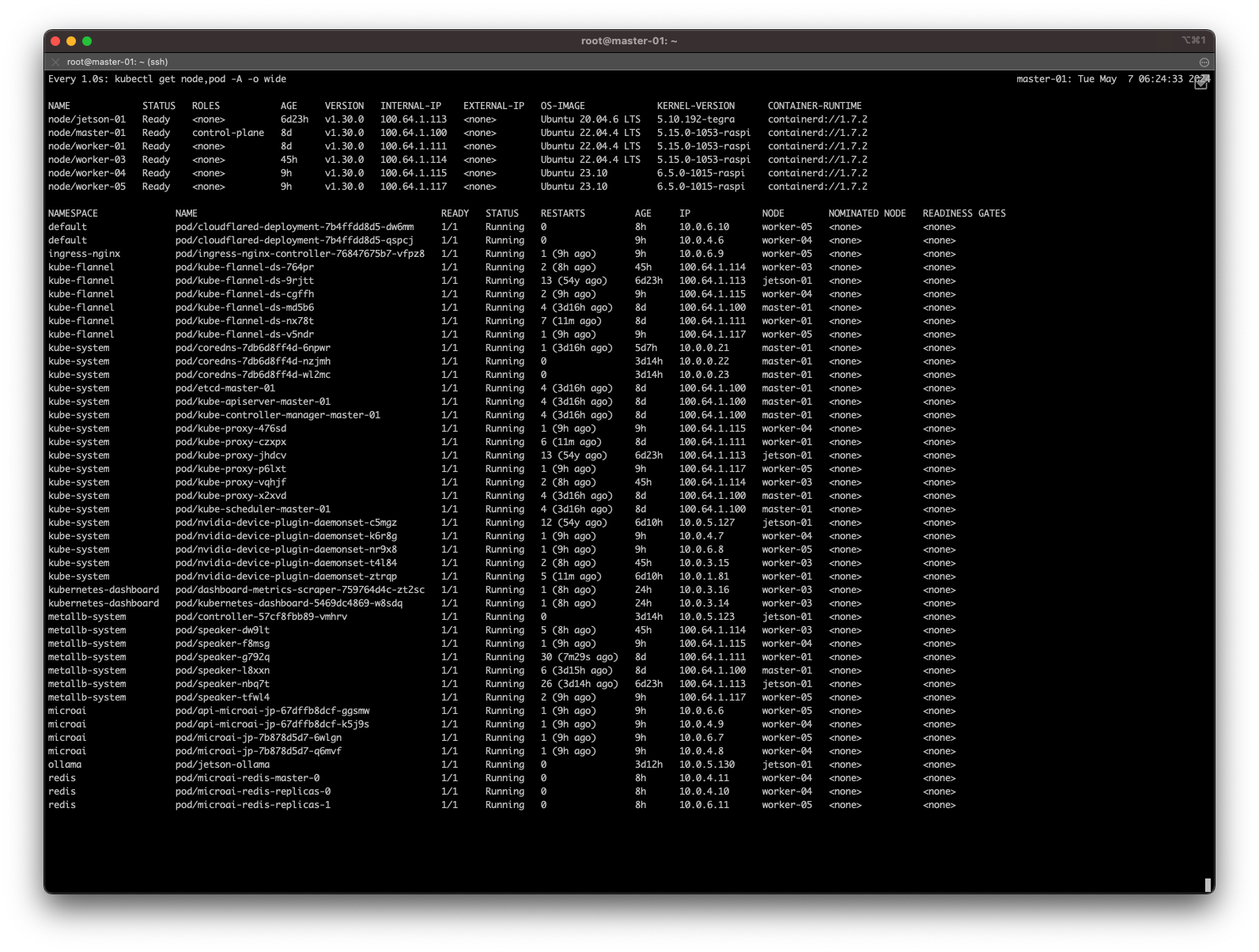Image resolution: width=1259 pixels, height=952 pixels.
Task: Click the RESTARTS column header
Action: 563,213
